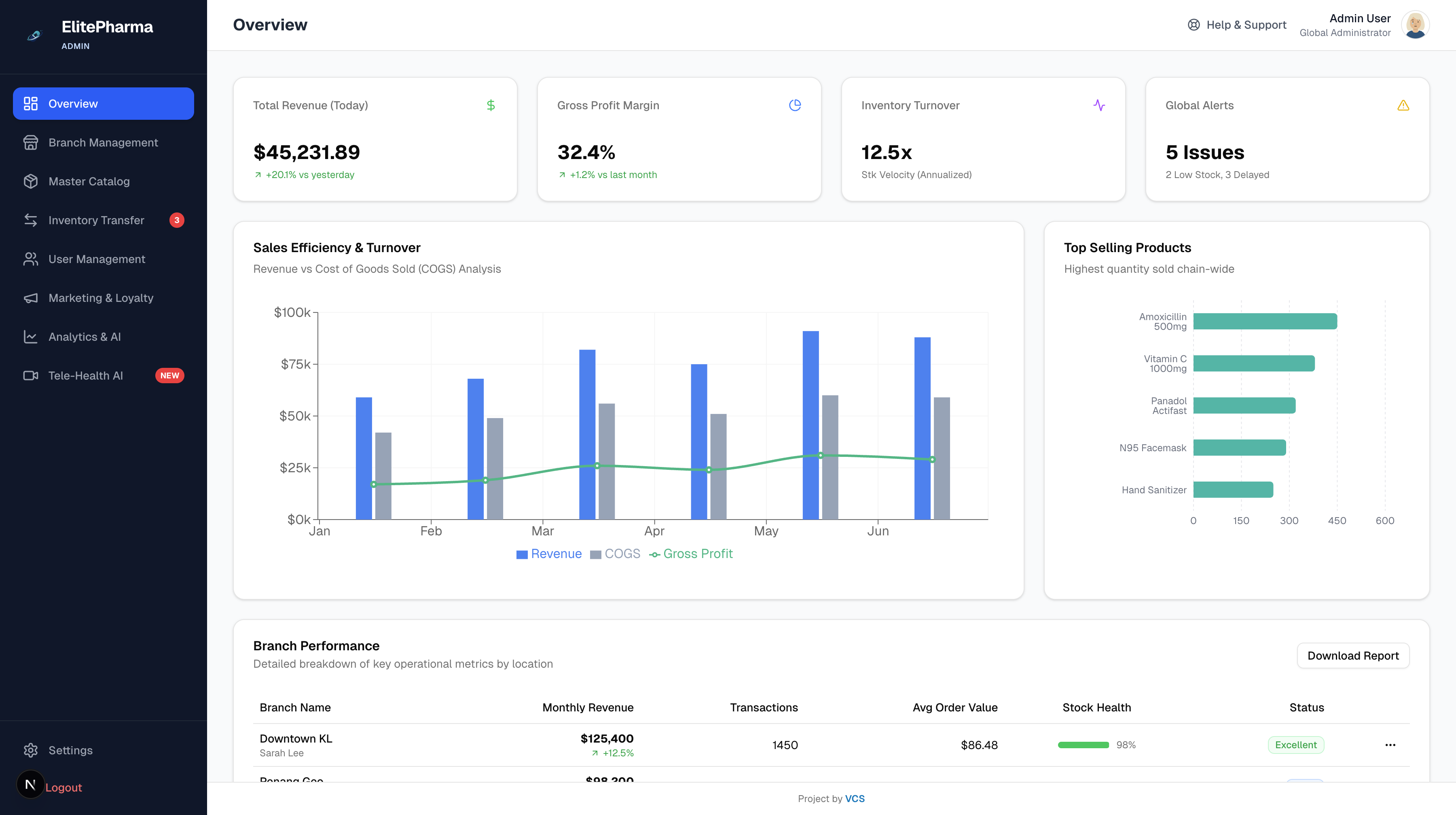Open the VCS project link
Image resolution: width=1456 pixels, height=815 pixels.
coord(855,798)
